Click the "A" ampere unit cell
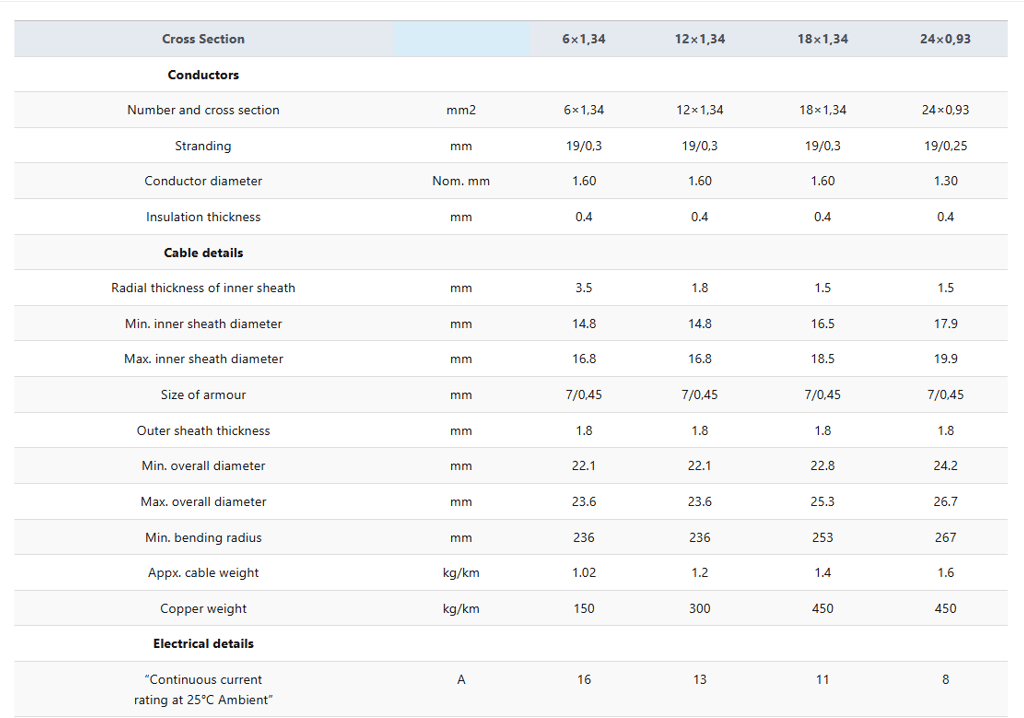Screen dimensions: 1024x718 tap(461, 680)
